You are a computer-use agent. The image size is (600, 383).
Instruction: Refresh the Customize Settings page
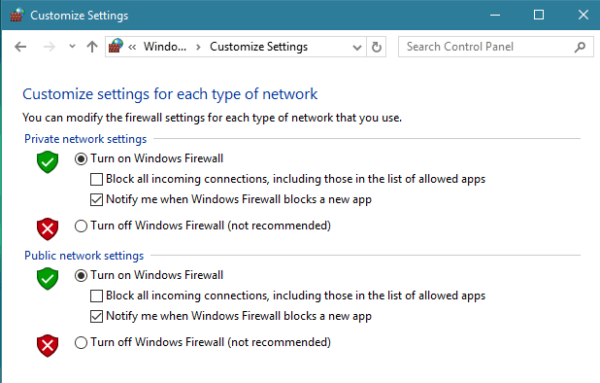tap(377, 47)
